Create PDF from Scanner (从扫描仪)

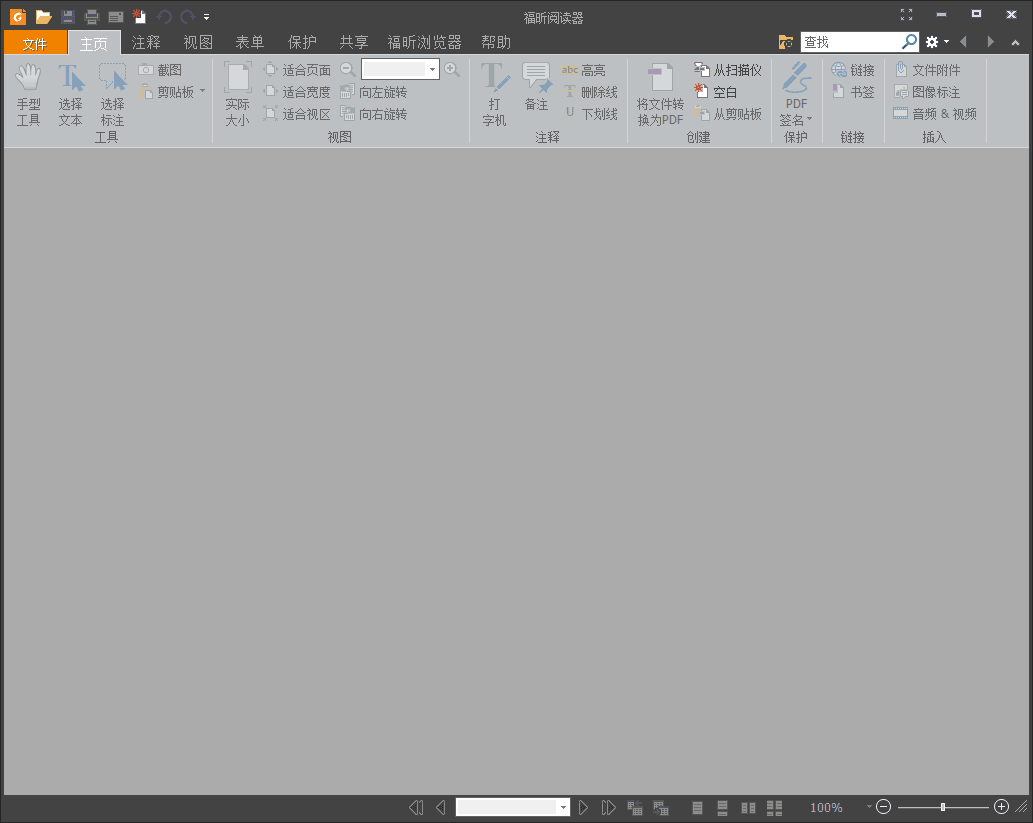pos(728,70)
